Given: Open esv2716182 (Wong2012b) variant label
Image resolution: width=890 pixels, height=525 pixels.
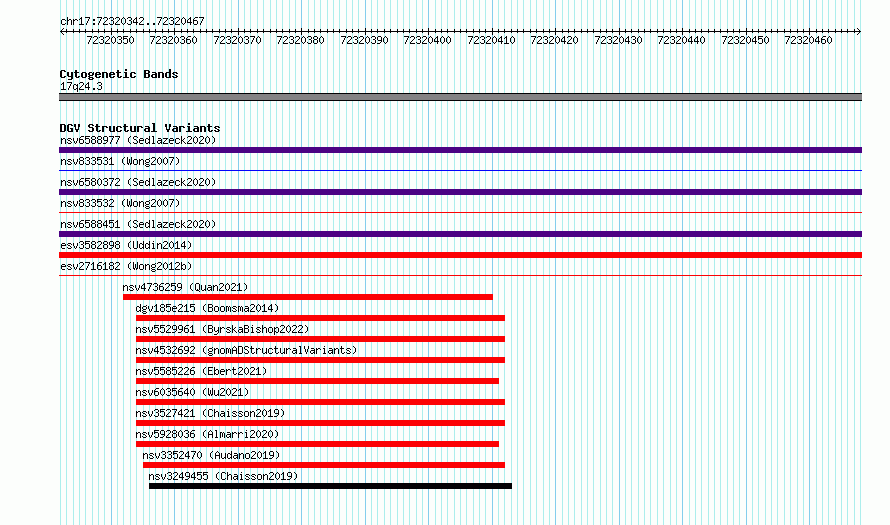Looking at the screenshot, I should pyautogui.click(x=126, y=266).
